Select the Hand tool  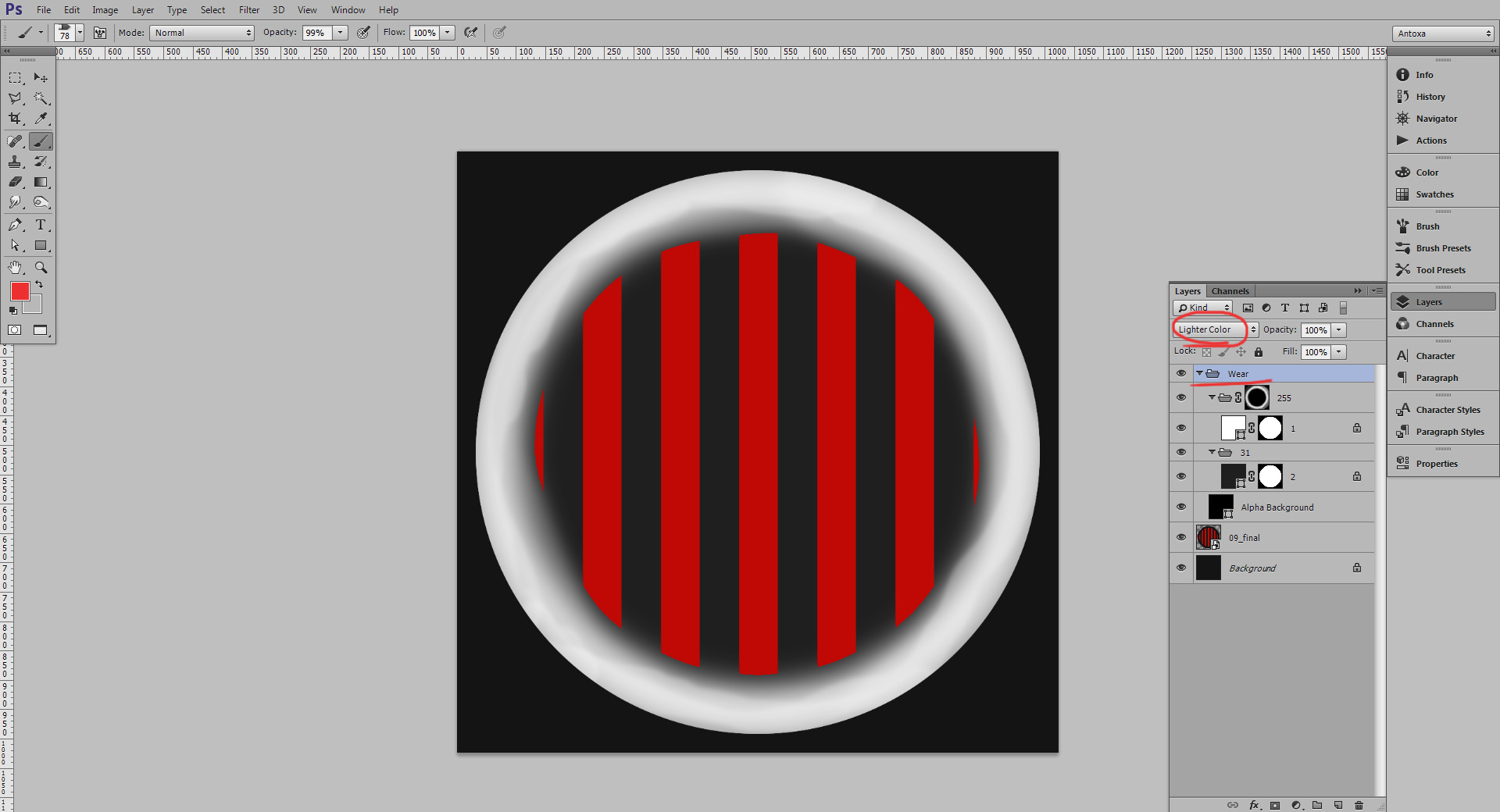(x=15, y=268)
